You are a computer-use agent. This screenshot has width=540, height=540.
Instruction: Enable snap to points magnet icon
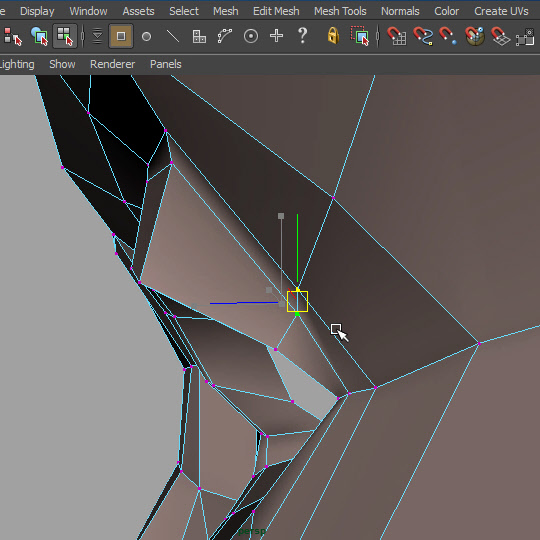coord(448,36)
